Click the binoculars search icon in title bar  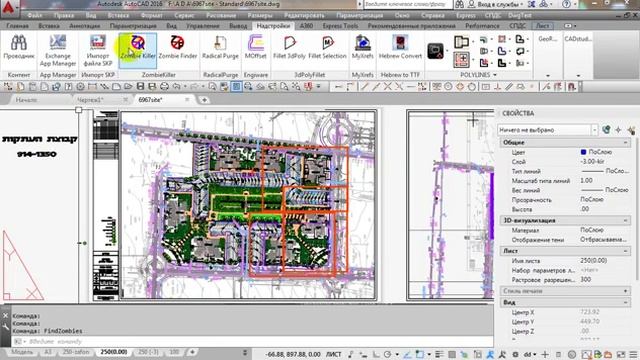(460, 4)
